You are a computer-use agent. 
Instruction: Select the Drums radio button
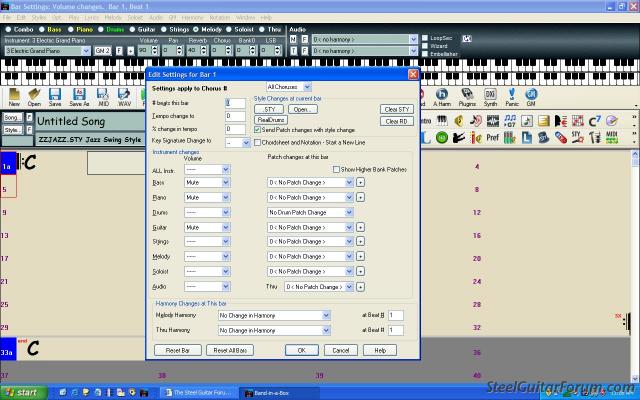(101, 29)
